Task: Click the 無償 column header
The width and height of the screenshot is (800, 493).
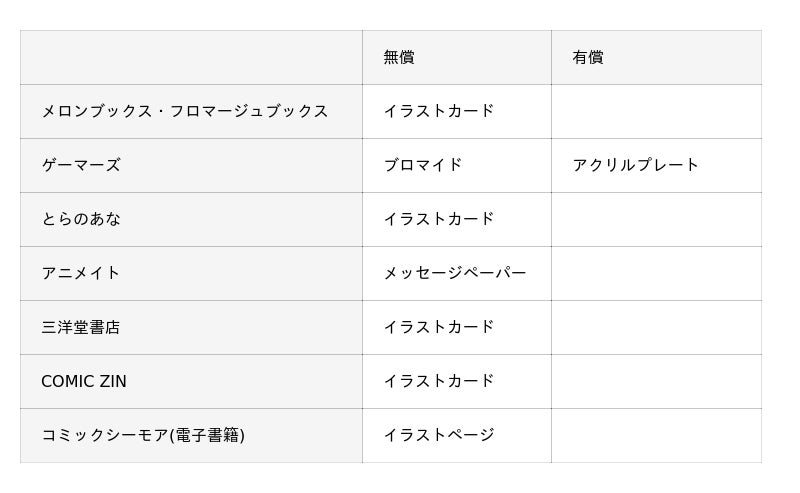Action: coord(399,57)
